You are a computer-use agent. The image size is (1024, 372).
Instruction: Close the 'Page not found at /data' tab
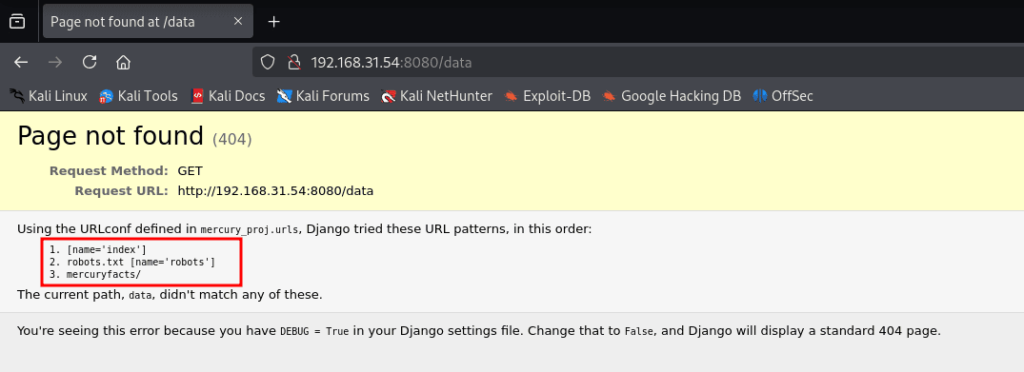click(238, 22)
